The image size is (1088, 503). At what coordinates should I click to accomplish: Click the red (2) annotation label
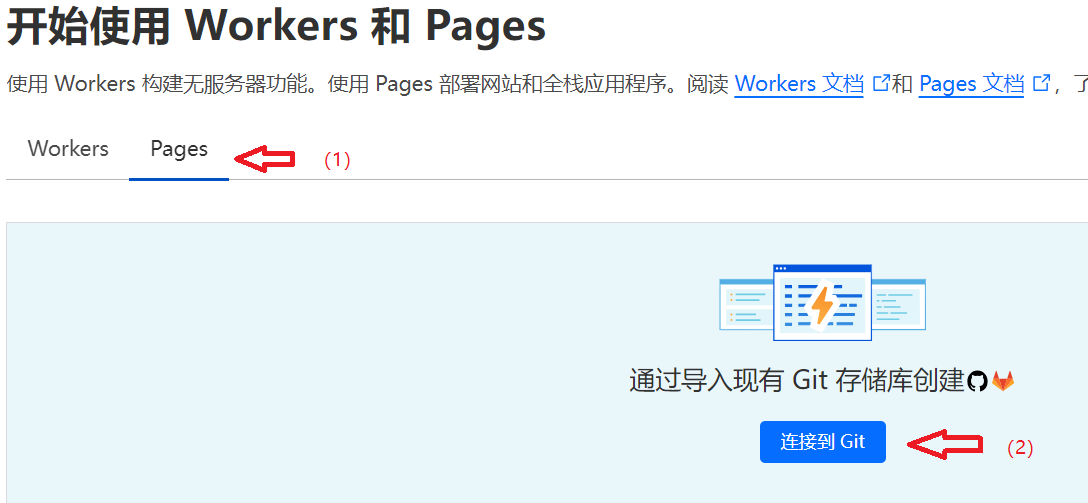pos(1019,448)
